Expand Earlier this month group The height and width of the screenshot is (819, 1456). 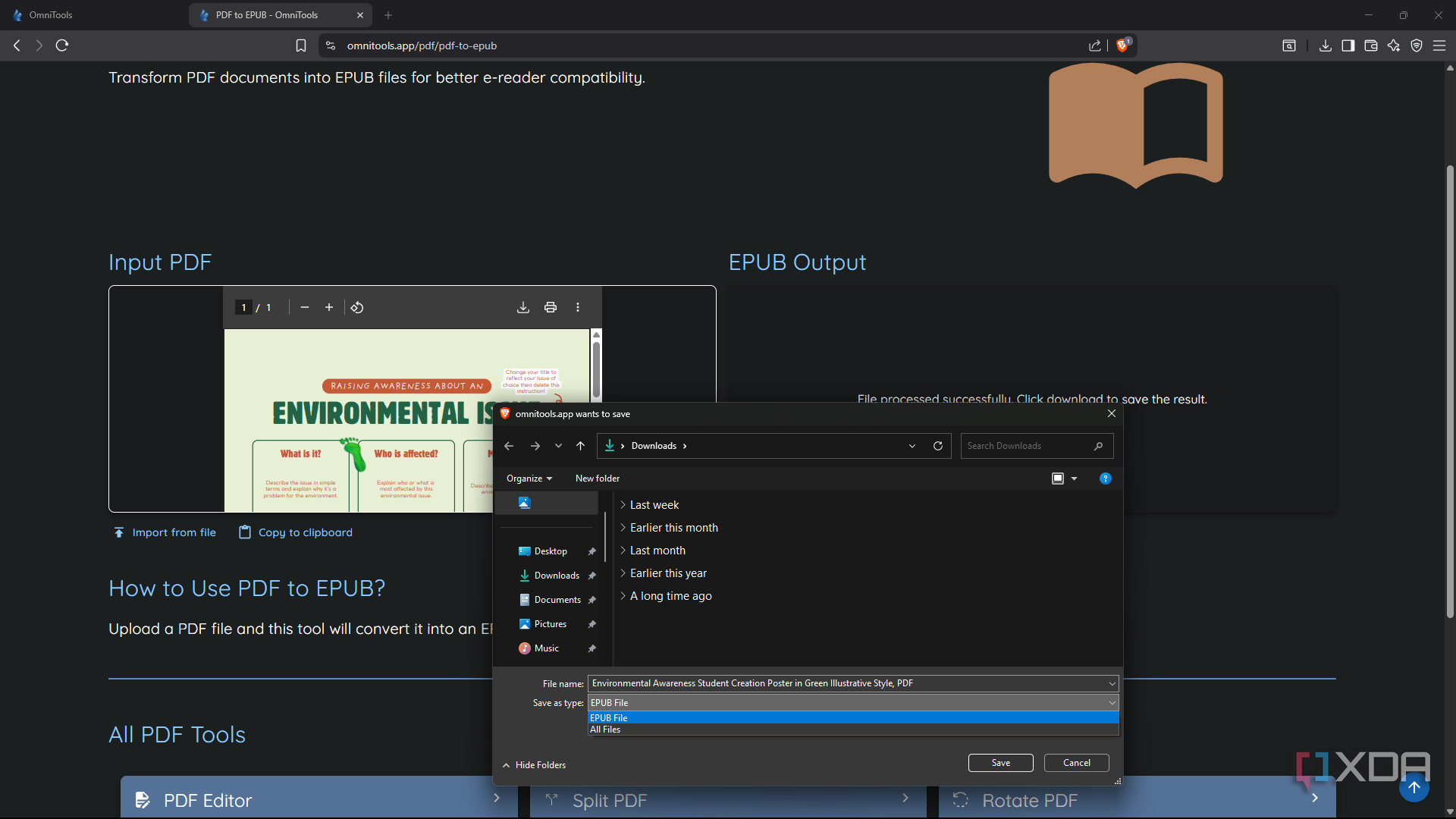coord(623,528)
